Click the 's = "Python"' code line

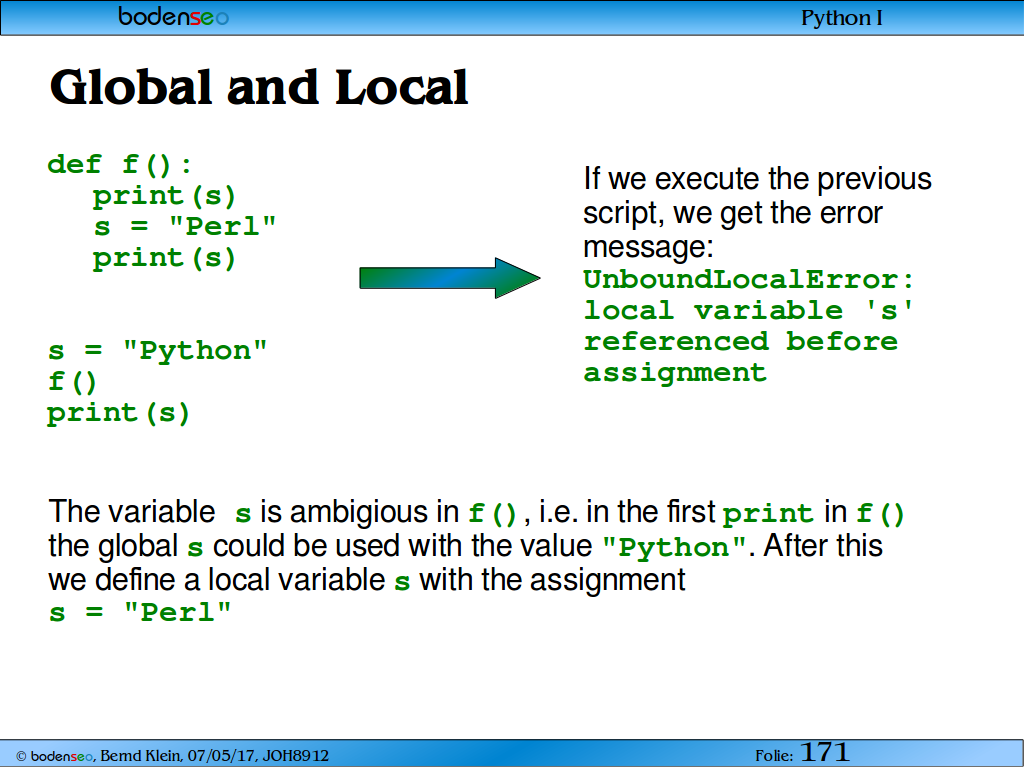coord(157,351)
